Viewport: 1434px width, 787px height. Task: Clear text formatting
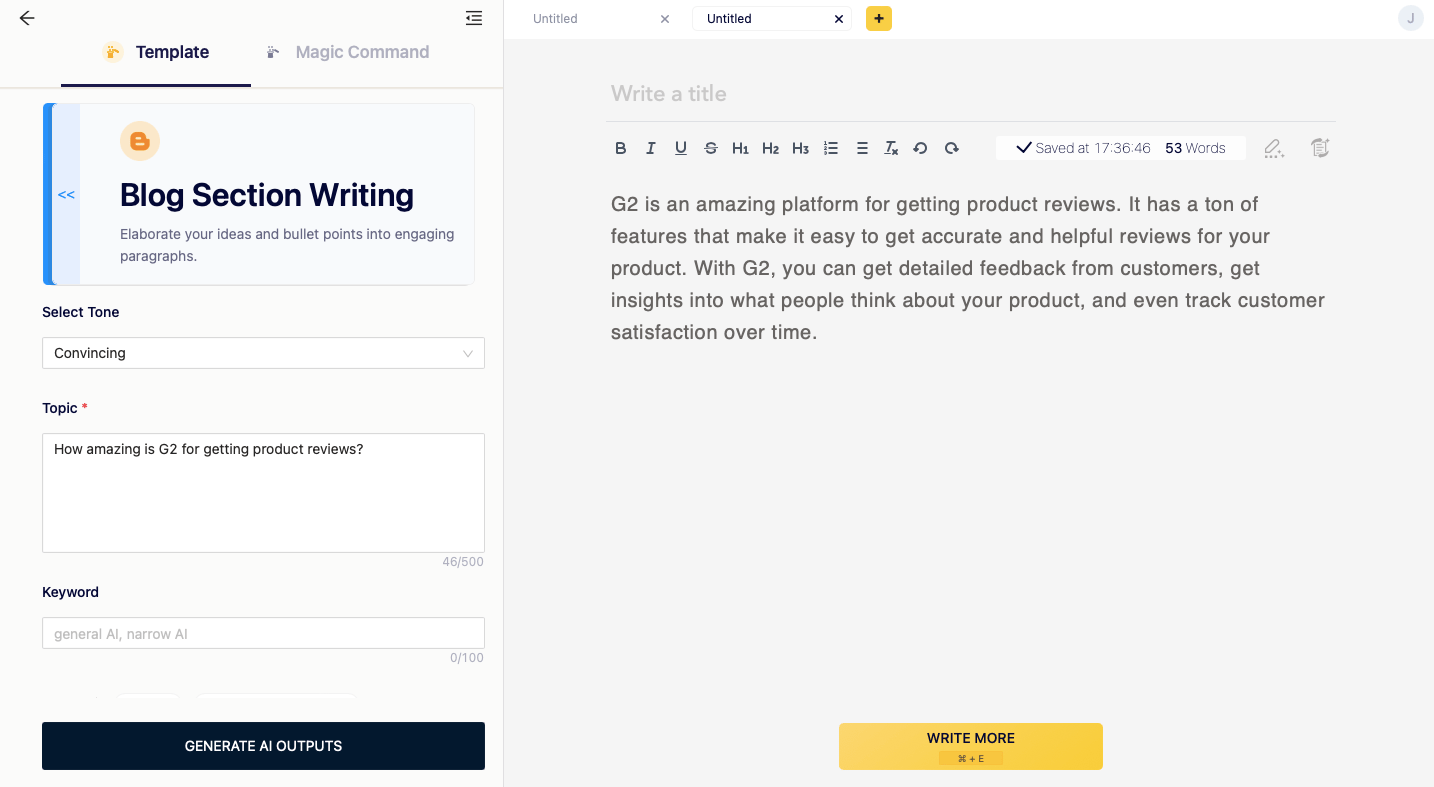coord(891,148)
